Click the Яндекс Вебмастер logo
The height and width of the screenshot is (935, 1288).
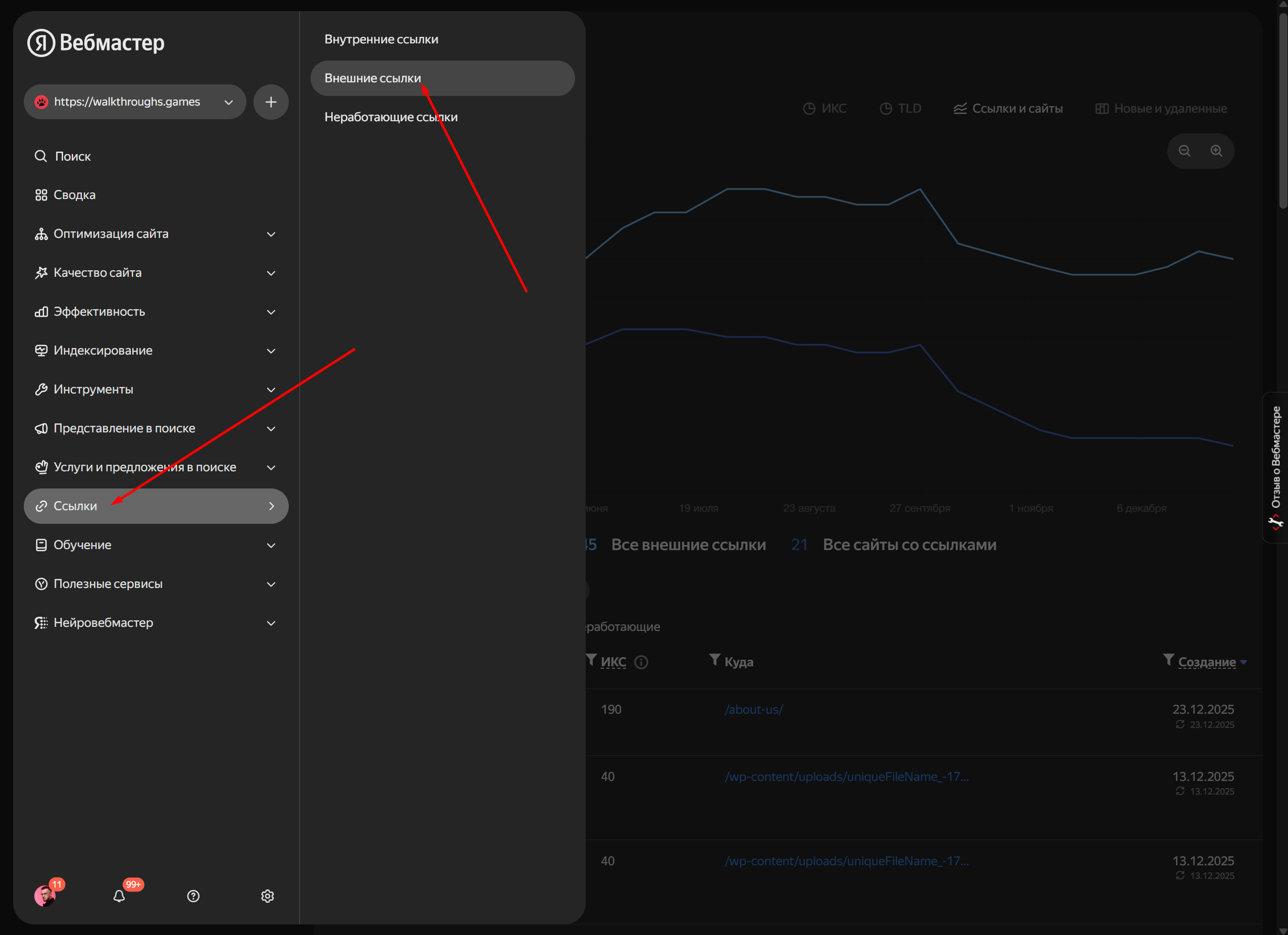(x=96, y=42)
